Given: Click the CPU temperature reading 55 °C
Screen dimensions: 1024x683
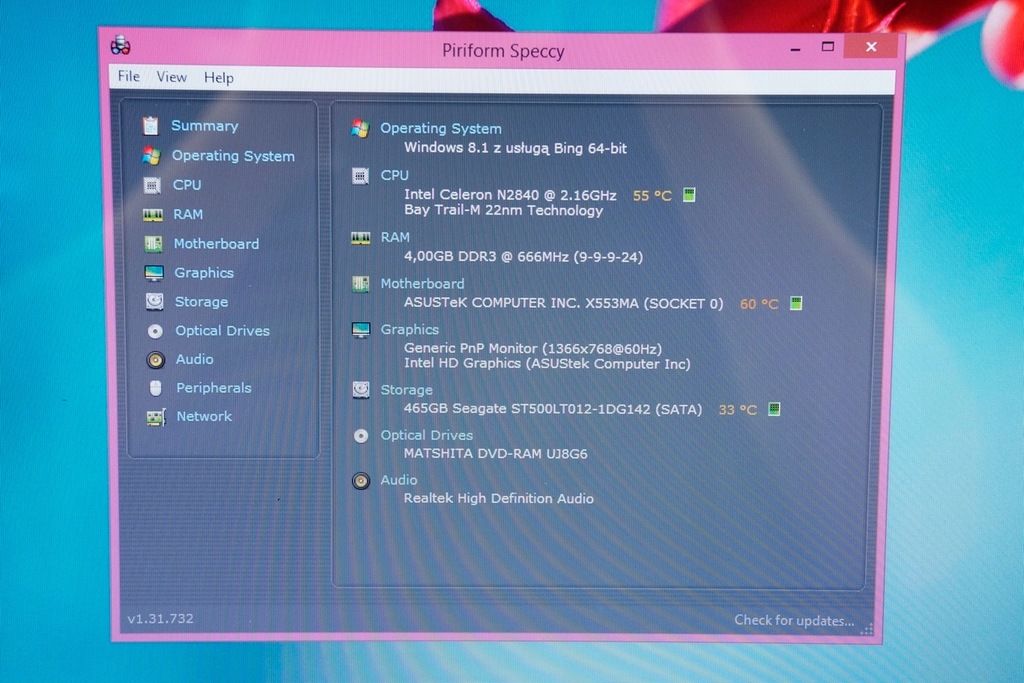Looking at the screenshot, I should pos(652,195).
